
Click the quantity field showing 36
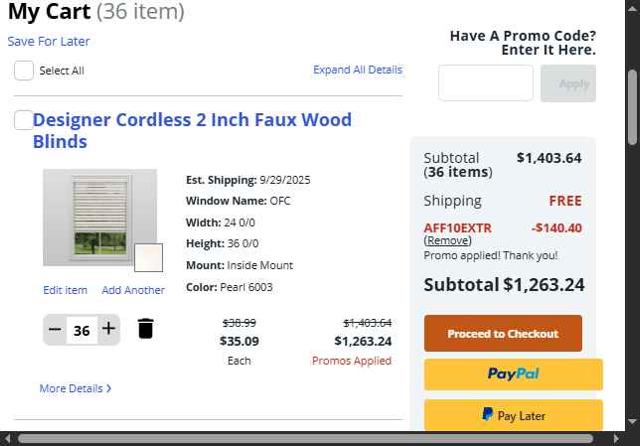coord(82,330)
